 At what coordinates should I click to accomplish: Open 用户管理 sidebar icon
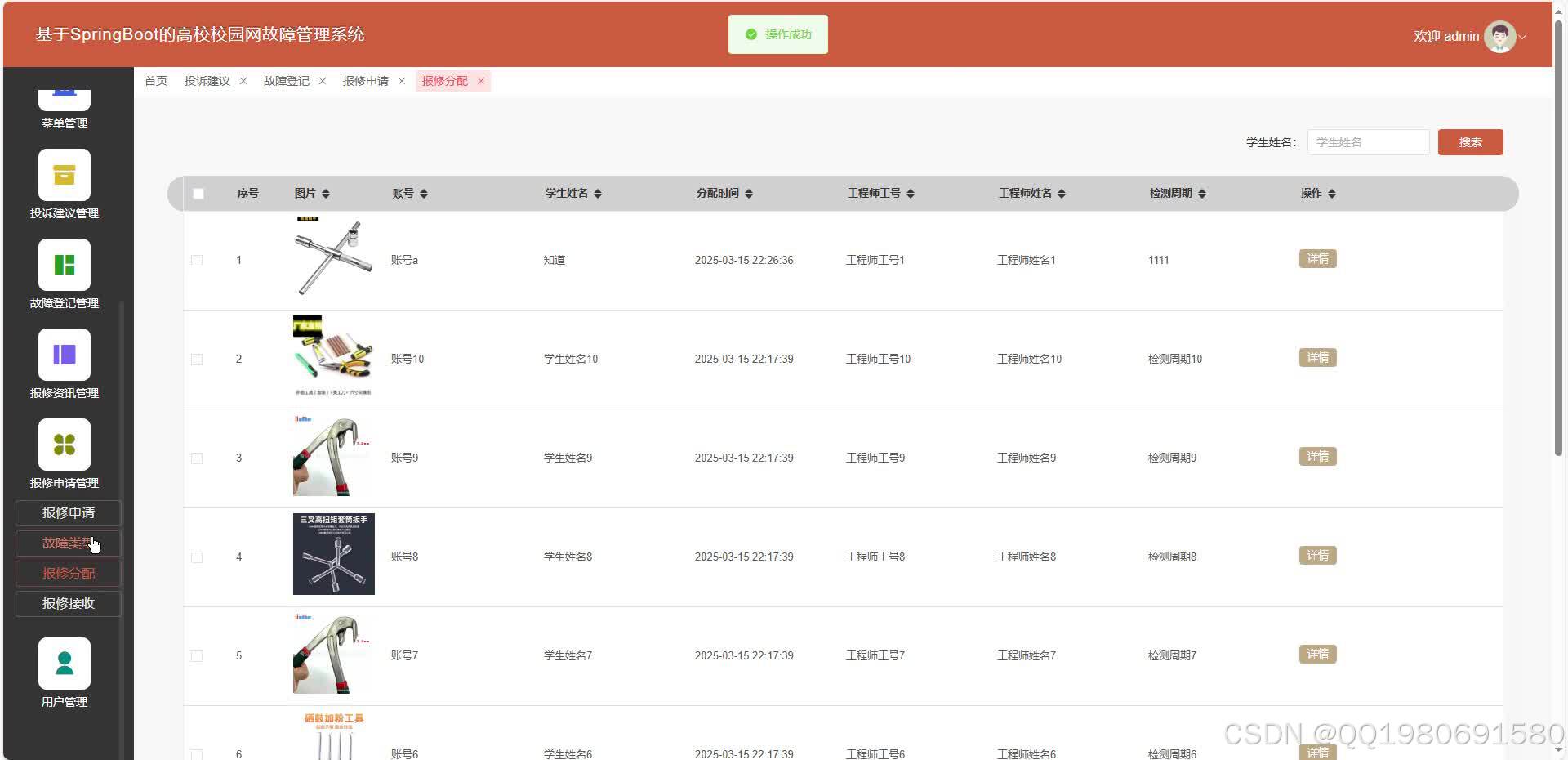[x=65, y=664]
